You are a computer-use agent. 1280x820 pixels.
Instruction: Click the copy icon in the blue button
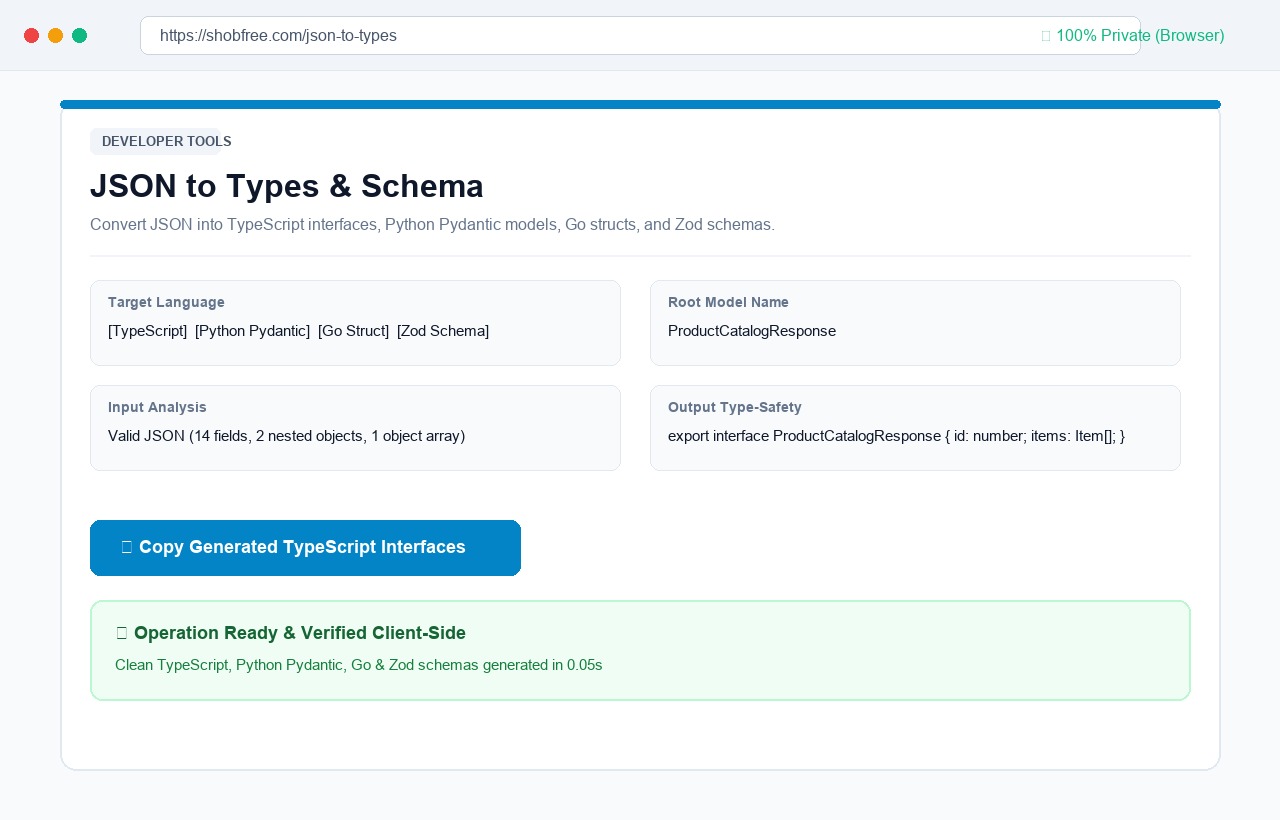coord(126,547)
